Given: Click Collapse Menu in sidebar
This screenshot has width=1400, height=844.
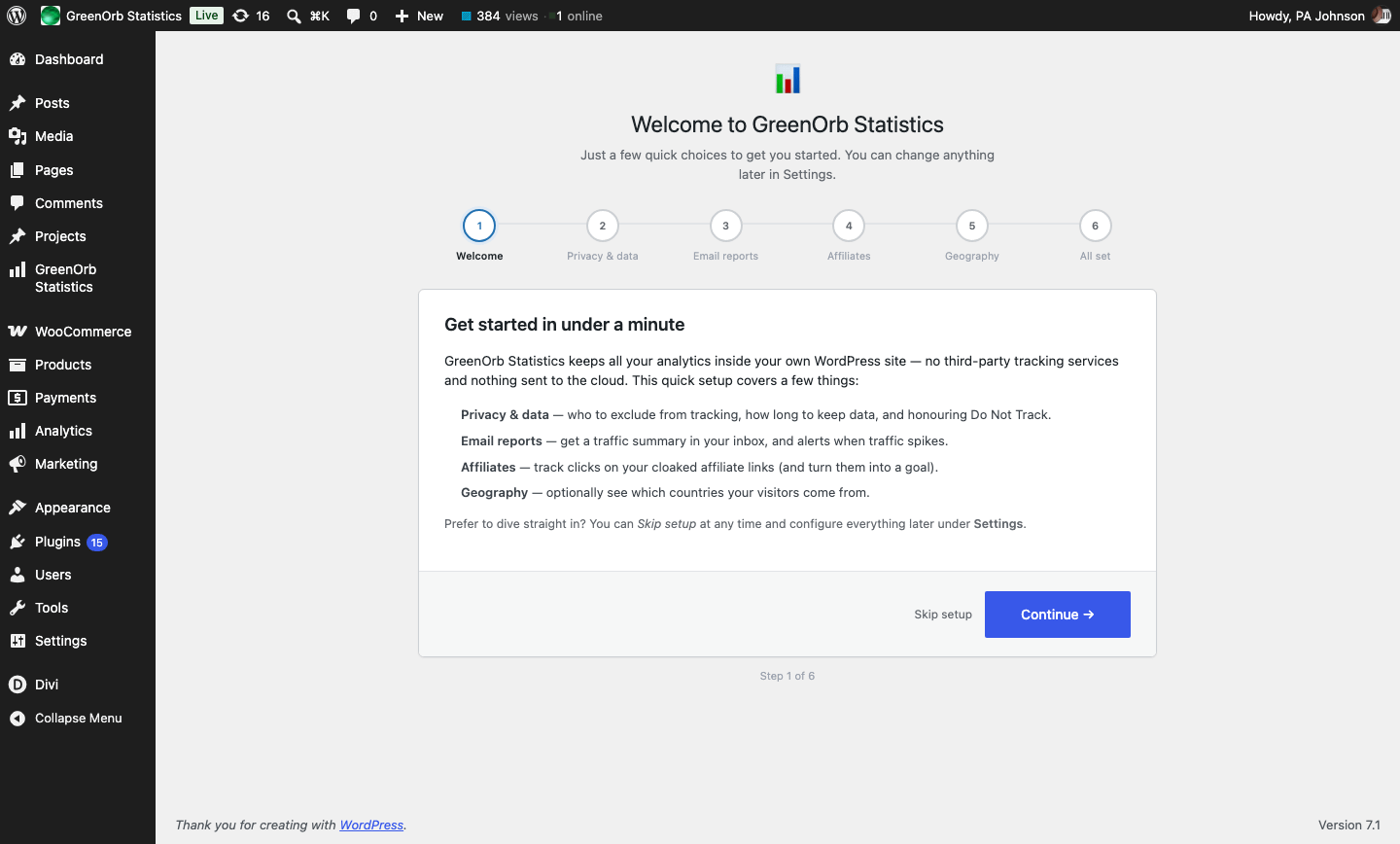Looking at the screenshot, I should [x=78, y=719].
